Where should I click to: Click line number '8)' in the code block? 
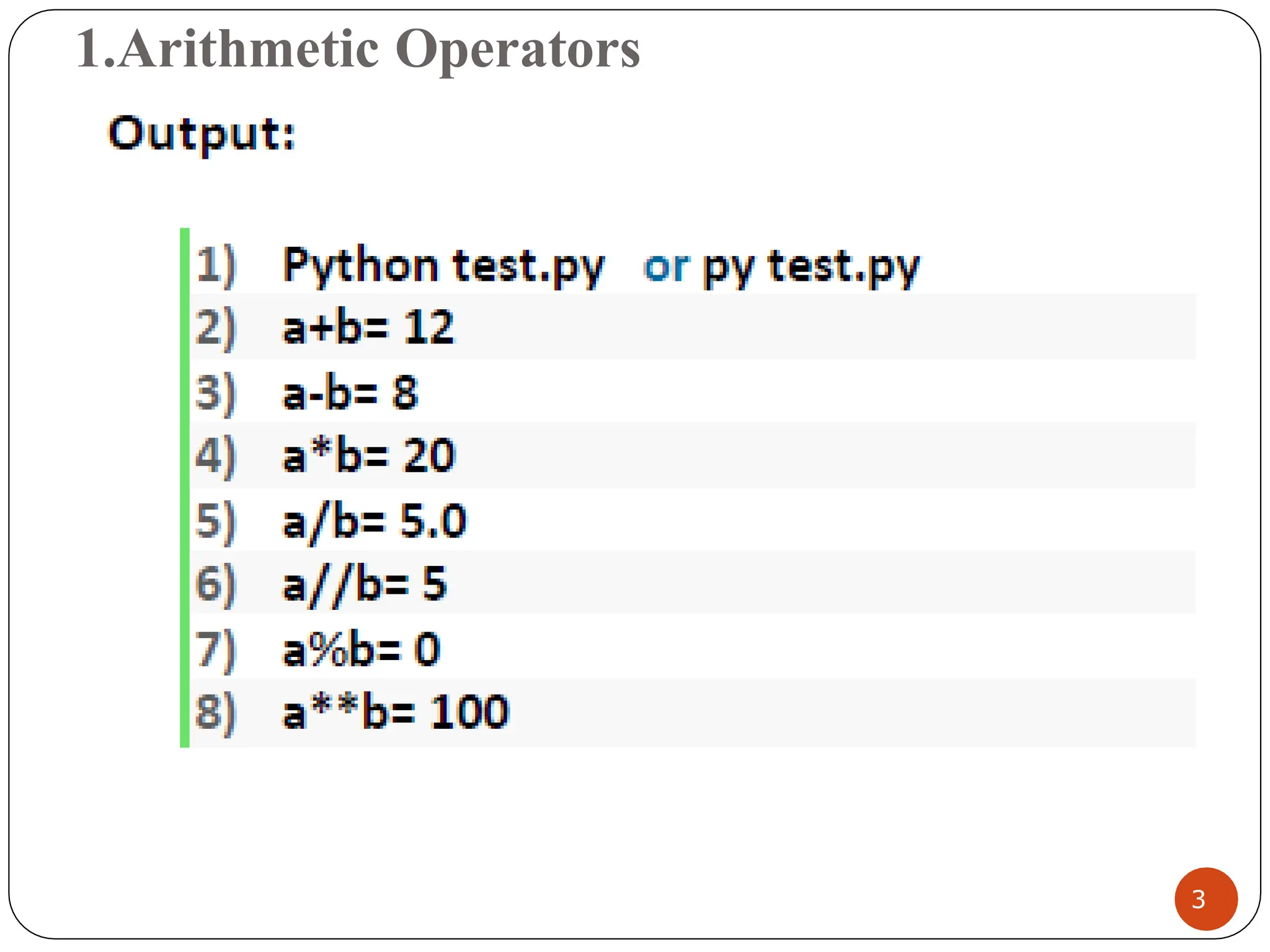215,712
